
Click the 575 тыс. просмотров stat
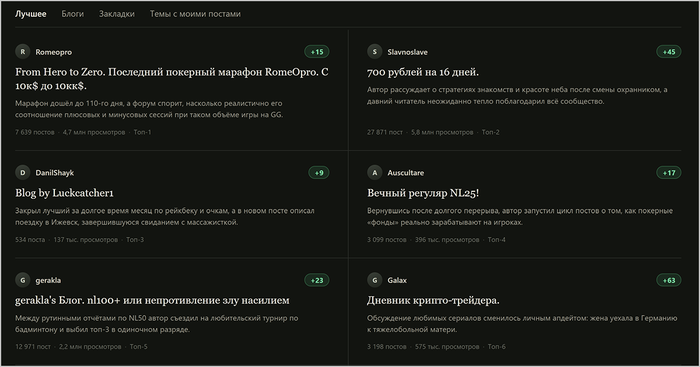[x=447, y=346]
